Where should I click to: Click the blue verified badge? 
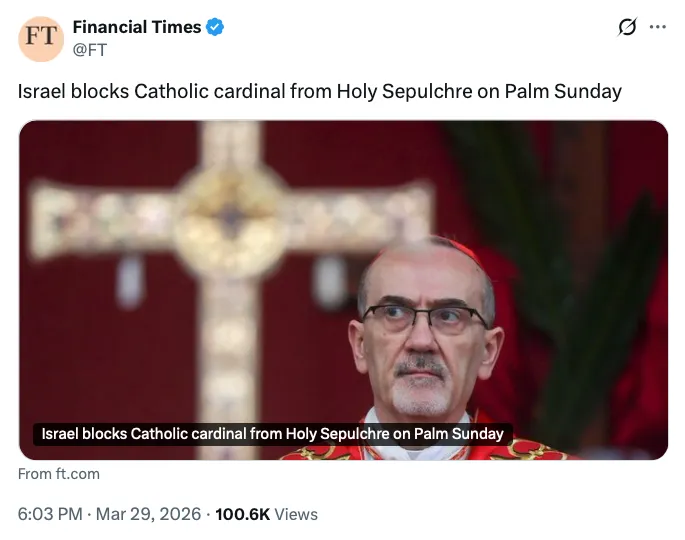click(x=215, y=28)
